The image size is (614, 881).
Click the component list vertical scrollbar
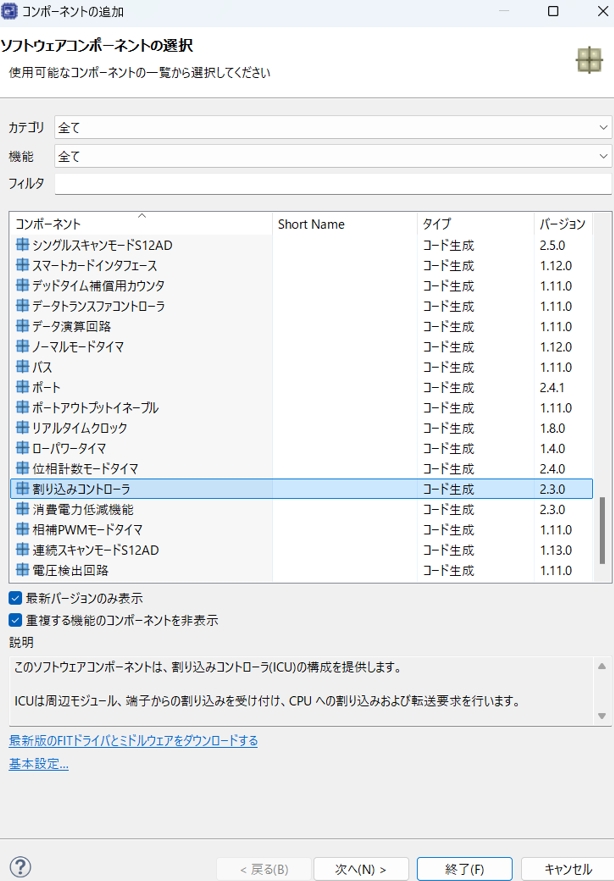tap(602, 530)
